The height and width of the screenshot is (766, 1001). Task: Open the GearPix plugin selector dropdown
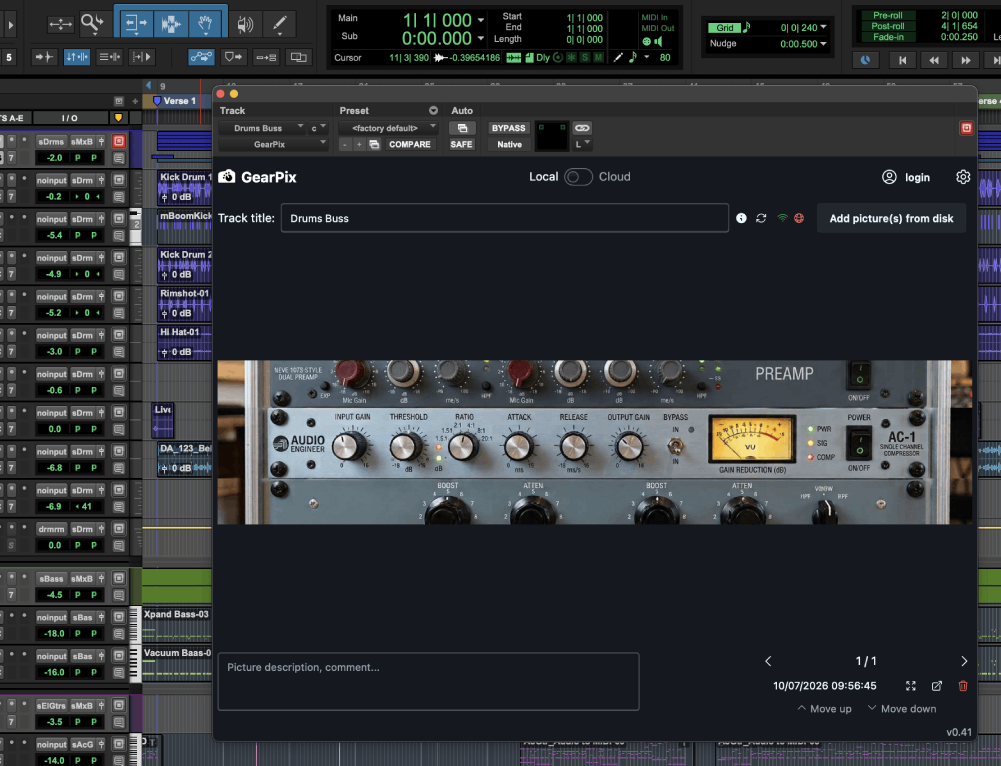(273, 144)
